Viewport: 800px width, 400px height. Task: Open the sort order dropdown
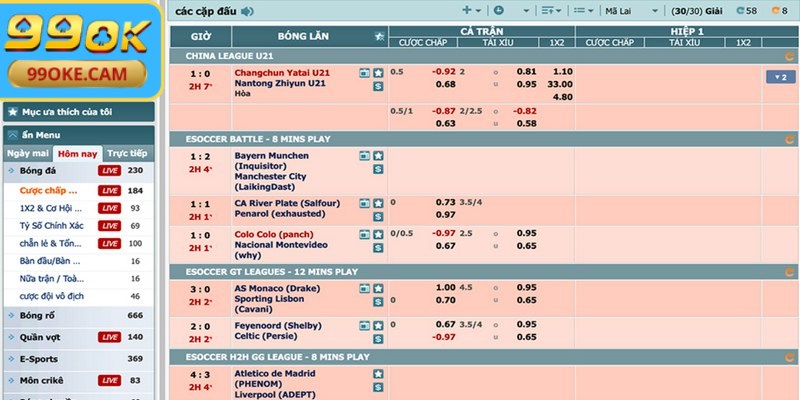tap(551, 10)
